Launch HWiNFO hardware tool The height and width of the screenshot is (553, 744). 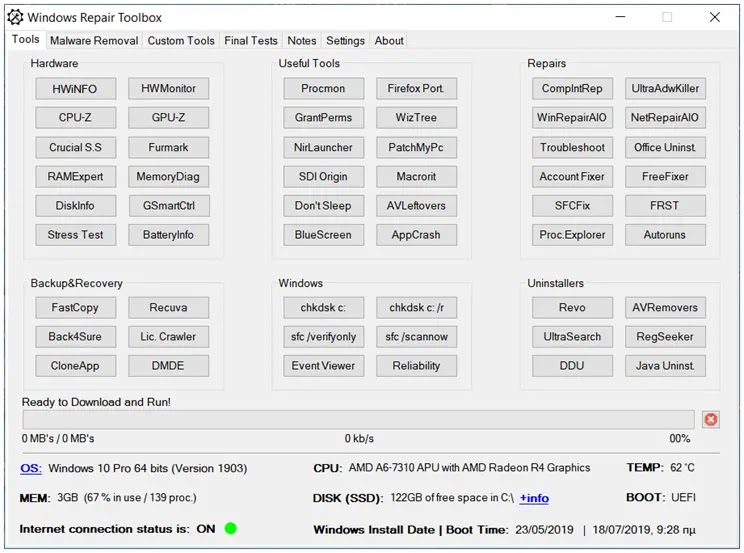click(75, 89)
